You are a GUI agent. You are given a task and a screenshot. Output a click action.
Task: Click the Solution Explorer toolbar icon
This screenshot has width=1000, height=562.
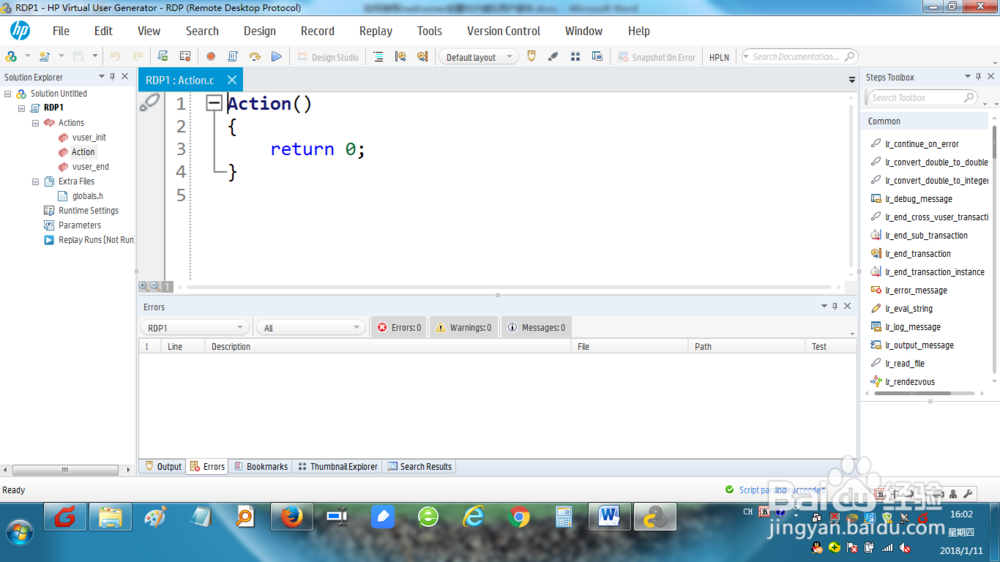[11, 57]
